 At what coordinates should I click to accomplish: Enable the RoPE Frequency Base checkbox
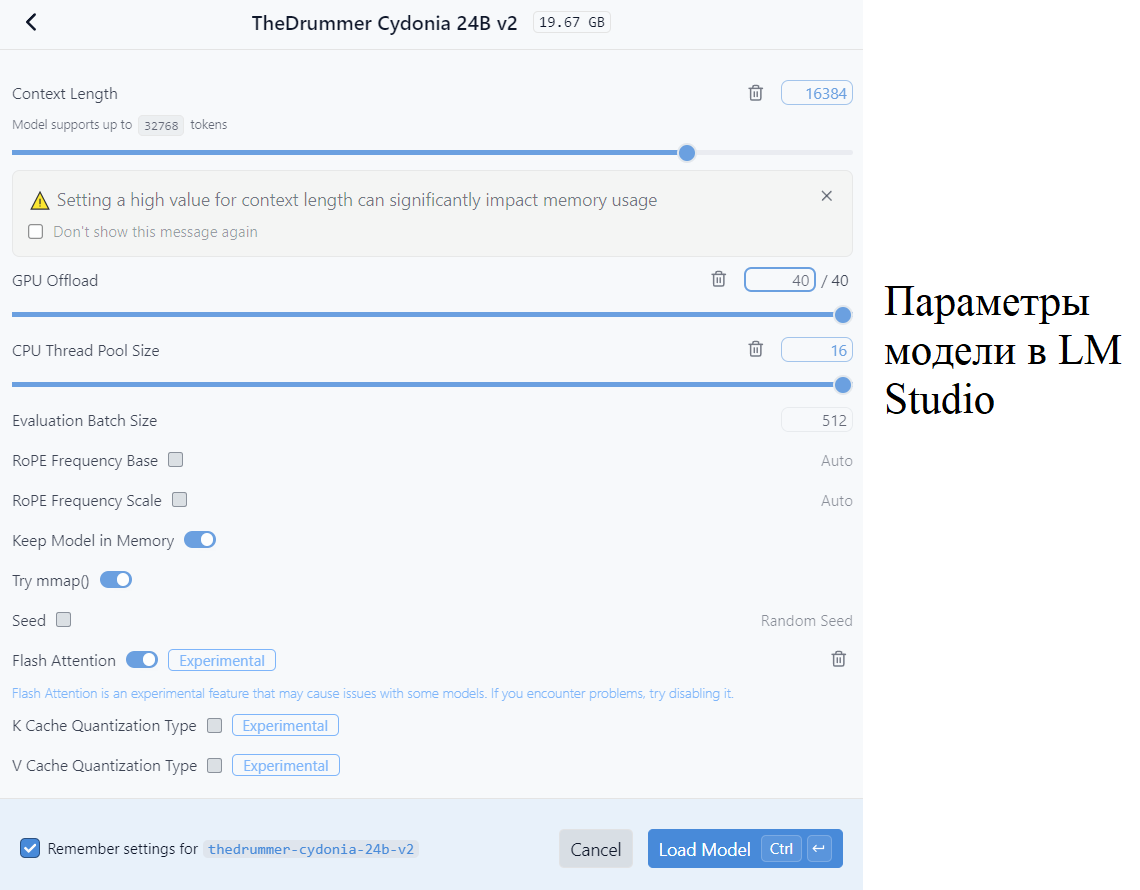[175, 460]
